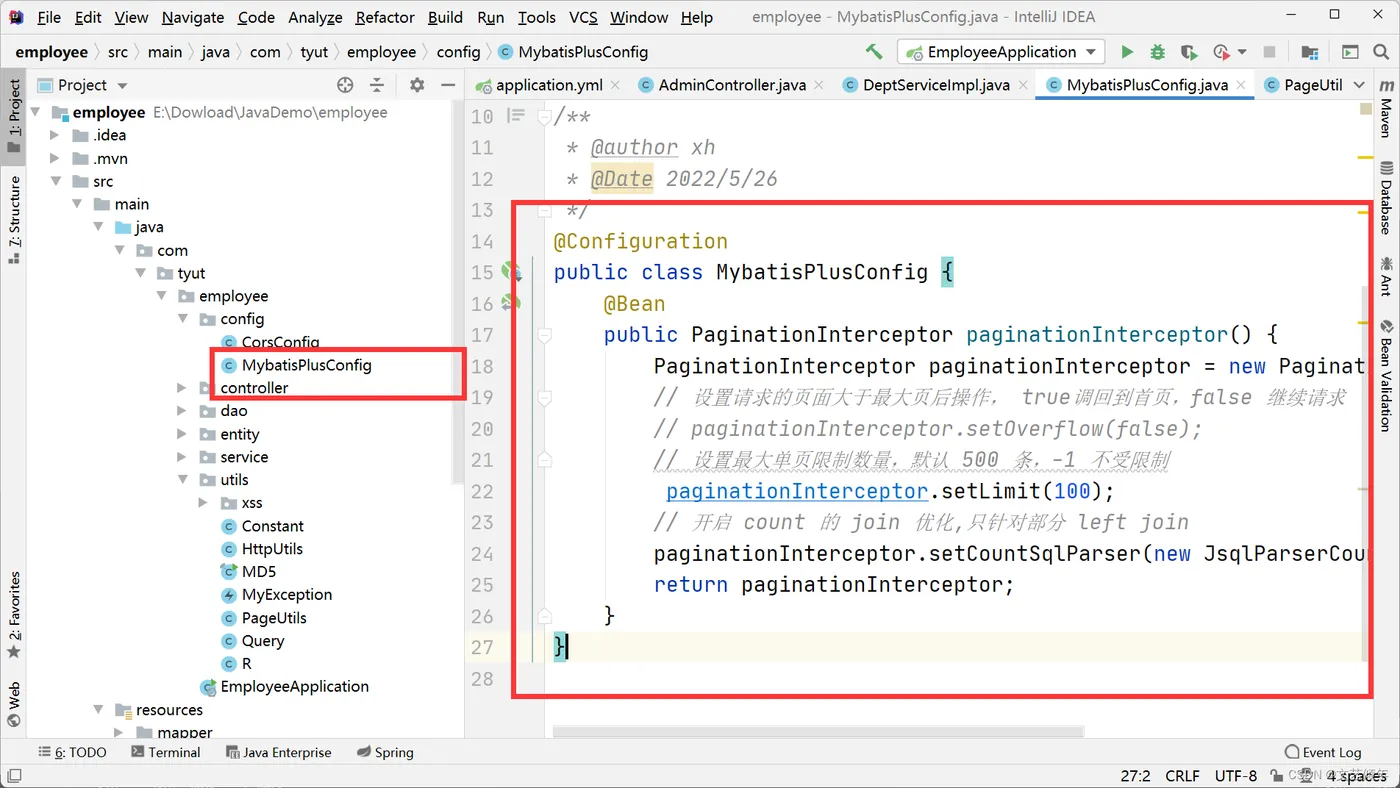
Task: Open Project Structure from the toolbar
Action: (1310, 52)
